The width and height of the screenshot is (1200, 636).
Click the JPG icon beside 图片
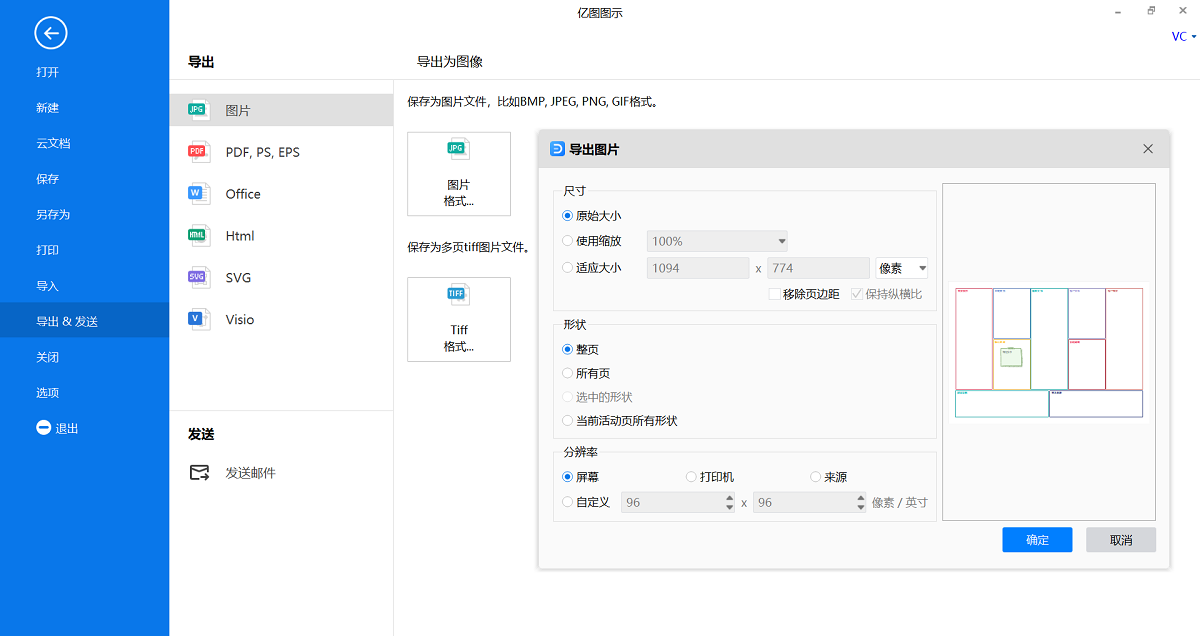198,110
